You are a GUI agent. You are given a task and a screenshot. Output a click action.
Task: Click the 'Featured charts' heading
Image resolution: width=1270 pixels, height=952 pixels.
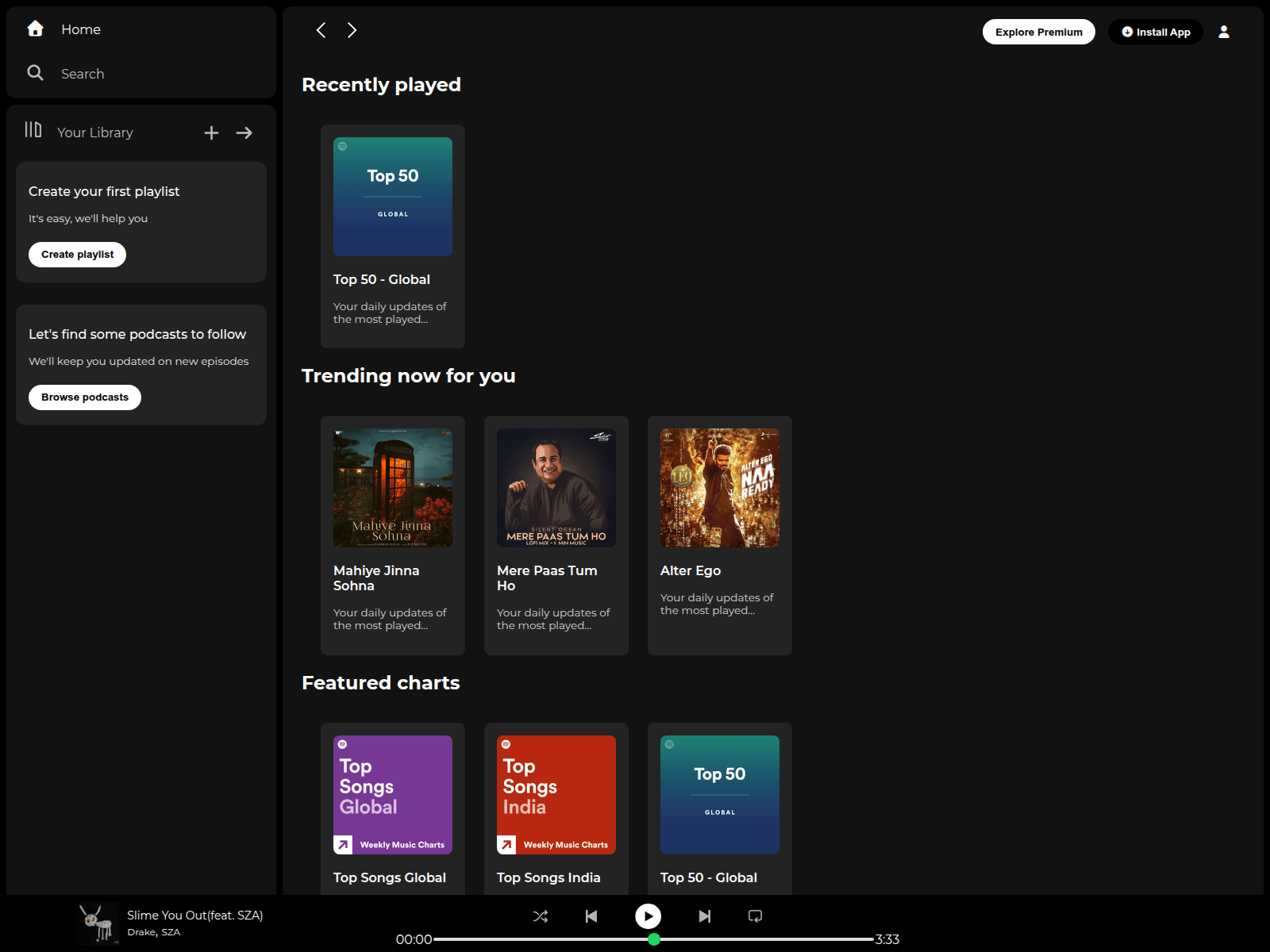(381, 683)
